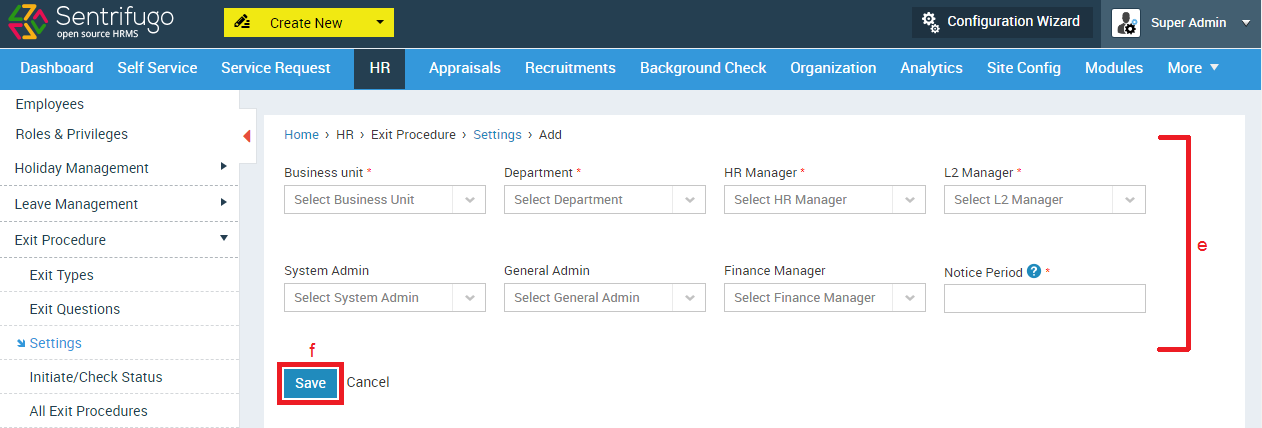Open the Finance Manager dropdown

click(x=825, y=298)
